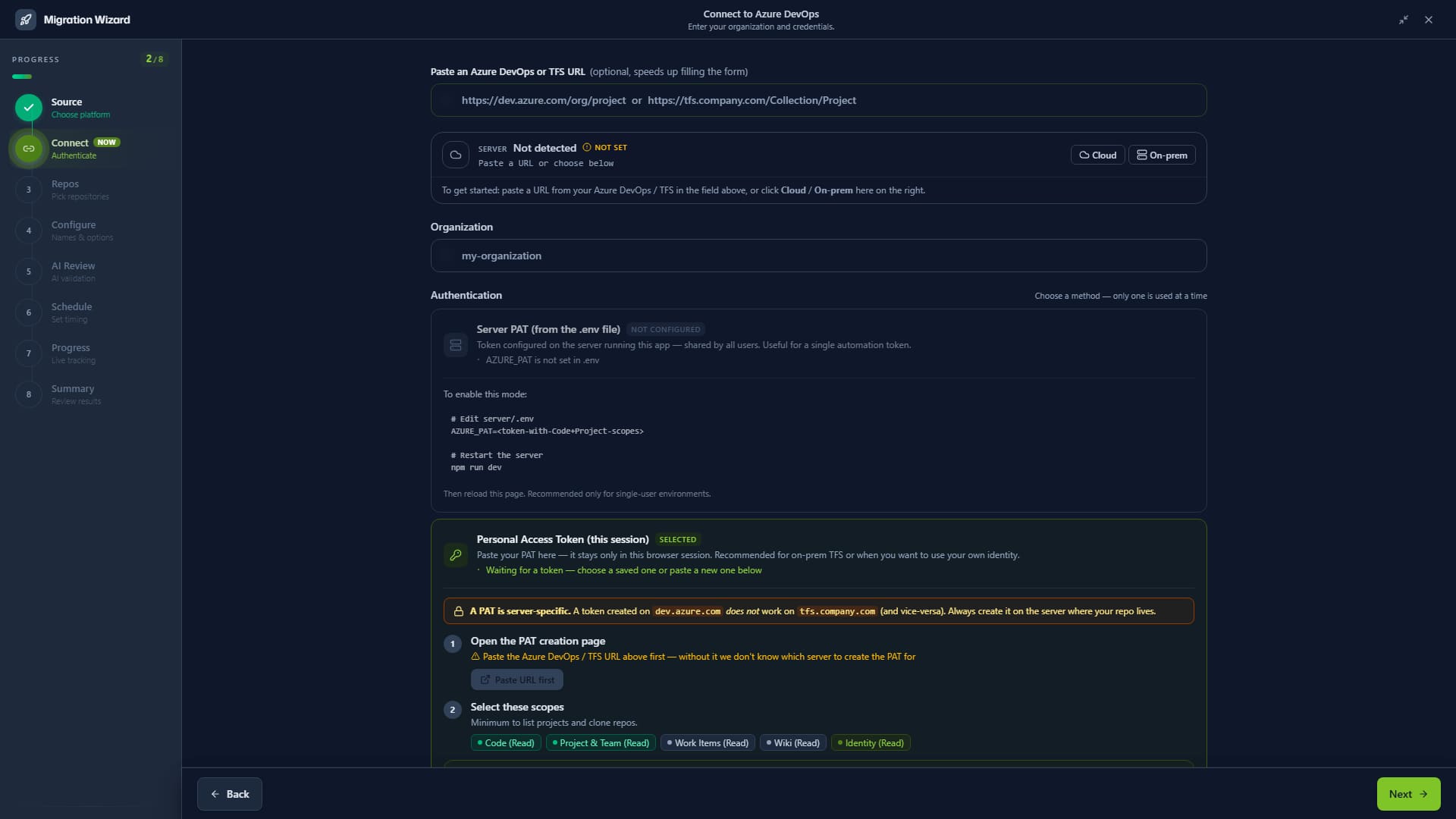Select step 6 Schedule circle

point(29,312)
